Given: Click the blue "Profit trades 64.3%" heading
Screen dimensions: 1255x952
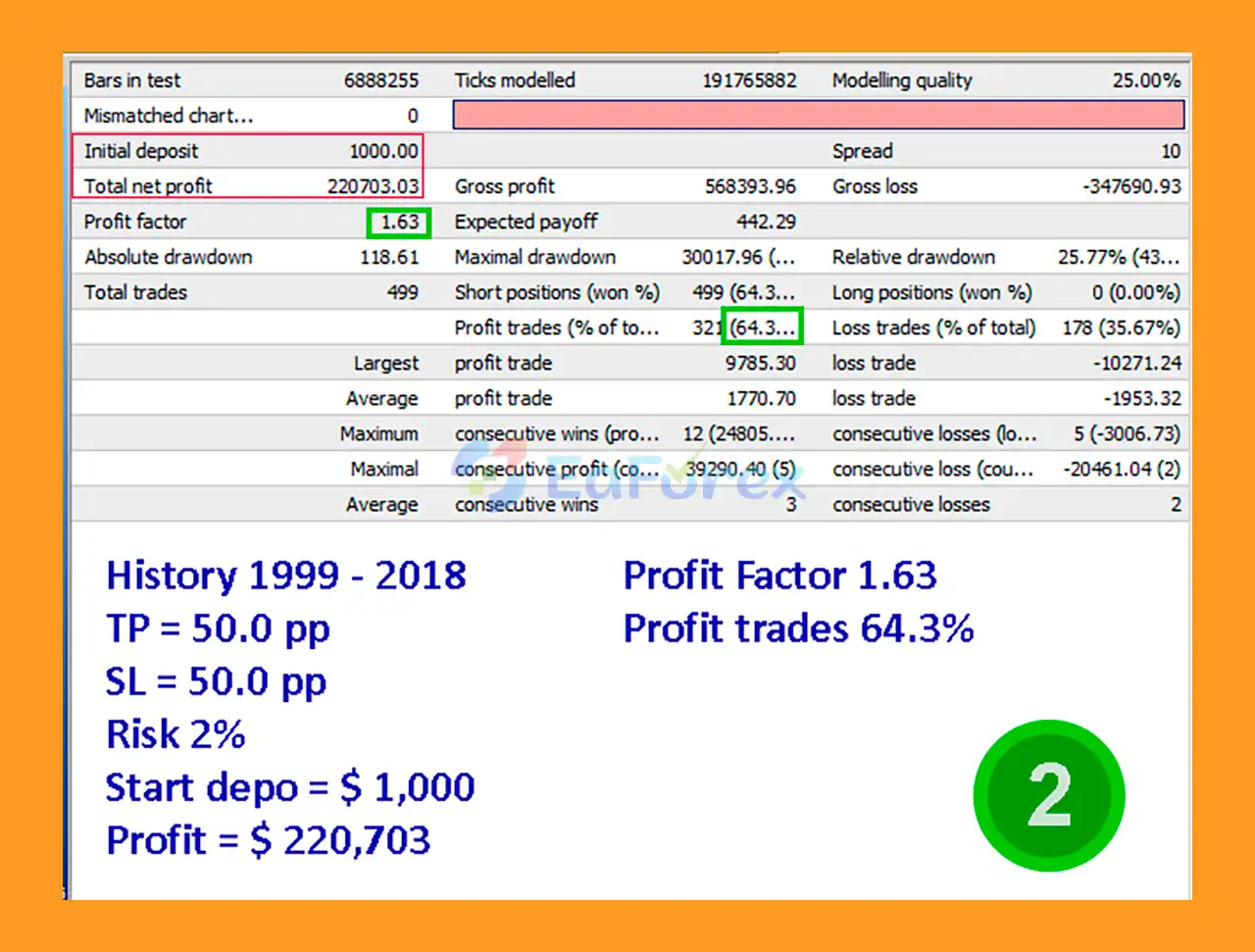Looking at the screenshot, I should pyautogui.click(x=798, y=628).
